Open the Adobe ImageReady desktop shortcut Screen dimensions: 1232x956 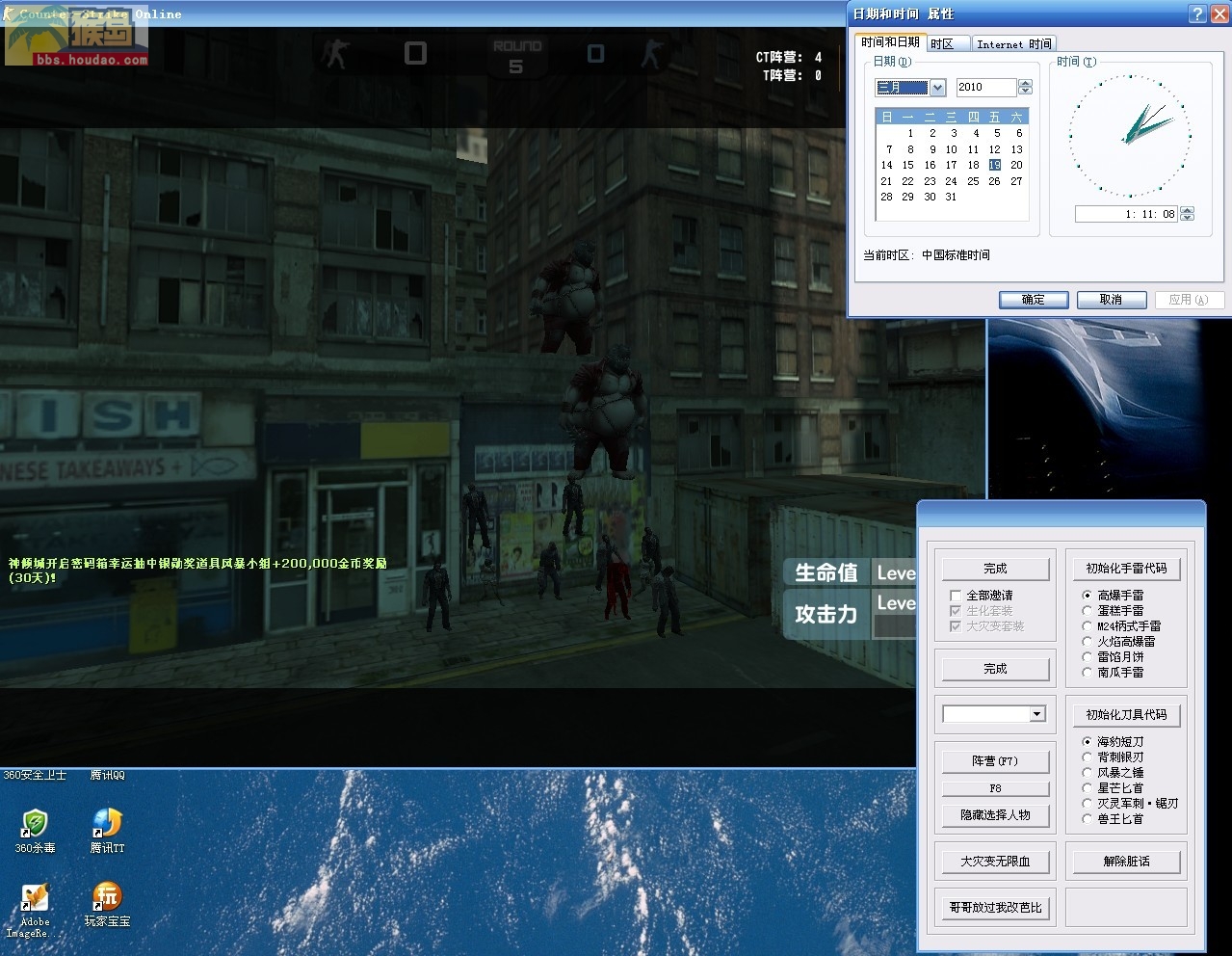tap(33, 910)
